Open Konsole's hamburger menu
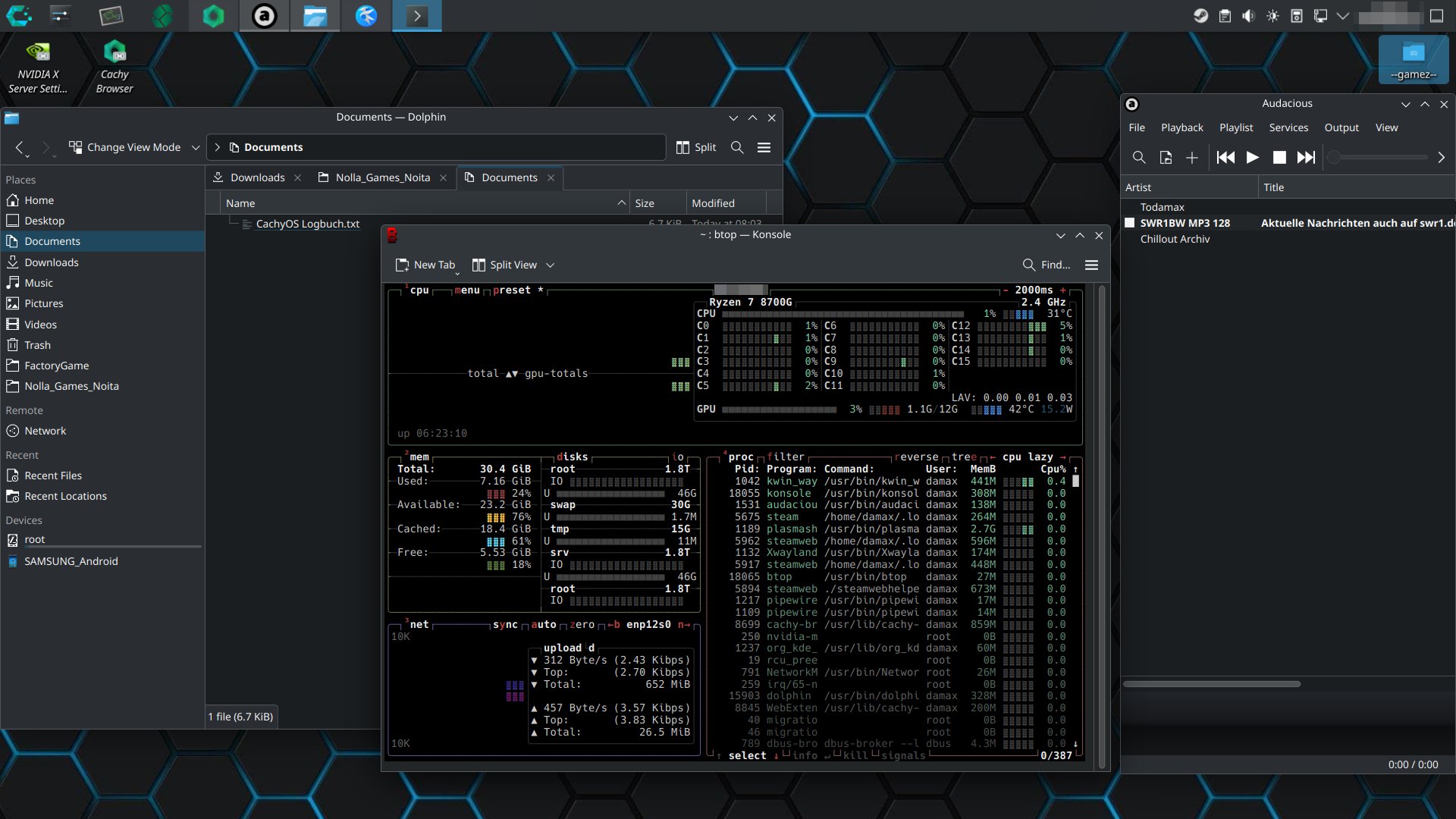 tap(1091, 265)
